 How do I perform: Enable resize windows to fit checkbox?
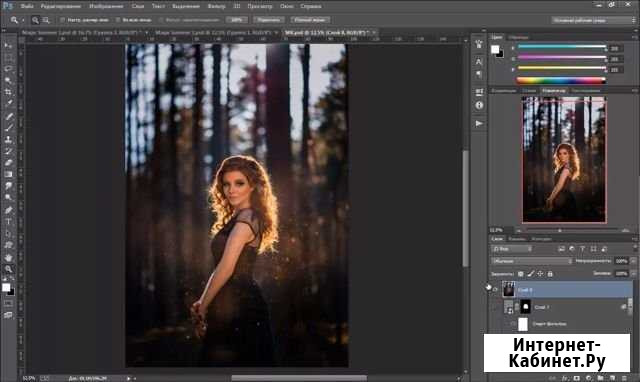pyautogui.click(x=62, y=20)
